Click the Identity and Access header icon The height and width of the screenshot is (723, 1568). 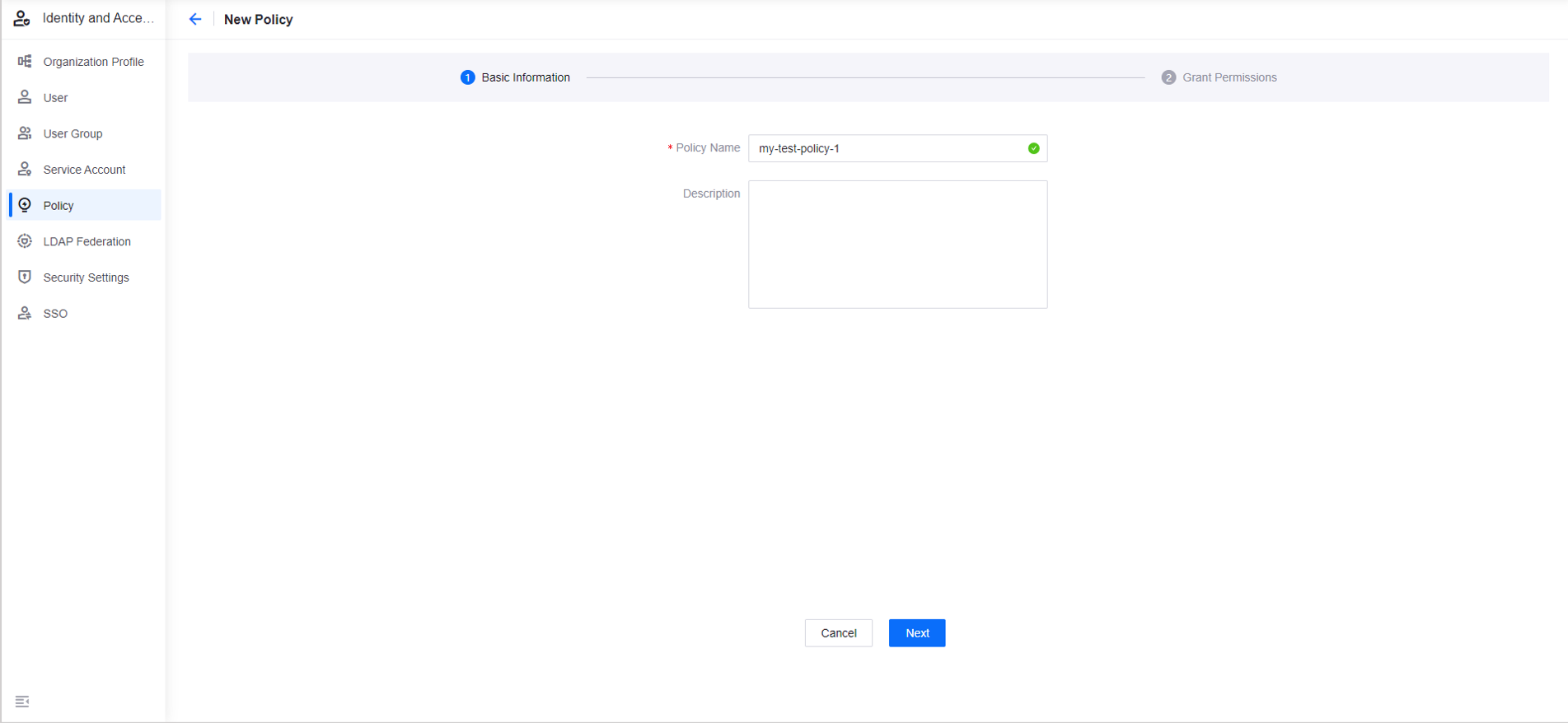[x=22, y=18]
